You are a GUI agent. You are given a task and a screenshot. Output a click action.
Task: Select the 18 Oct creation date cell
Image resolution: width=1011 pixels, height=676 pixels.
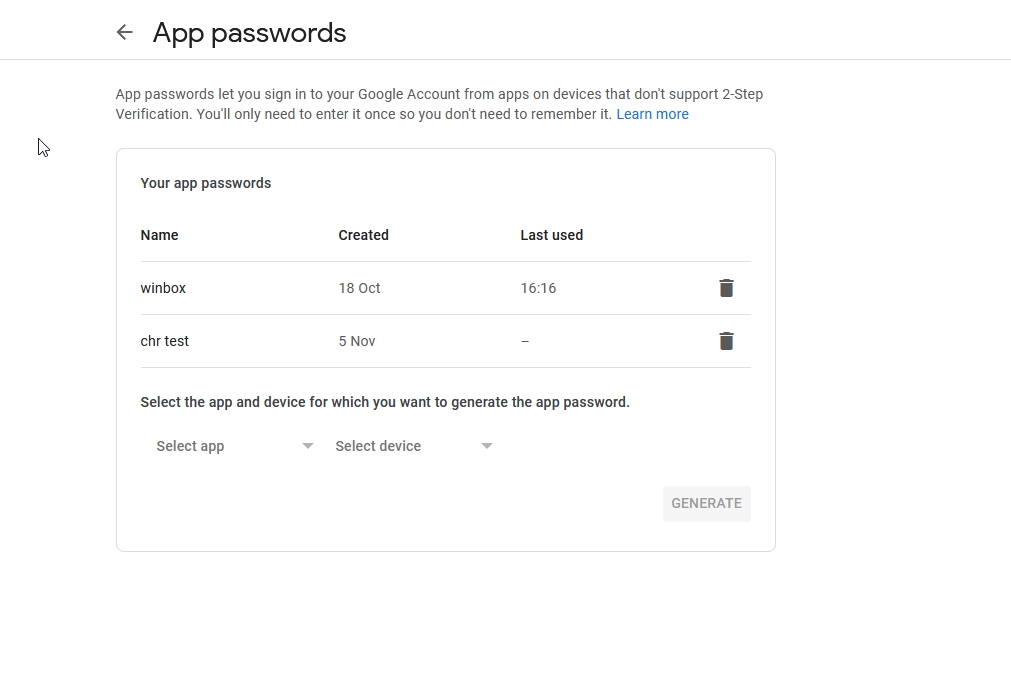(x=359, y=288)
